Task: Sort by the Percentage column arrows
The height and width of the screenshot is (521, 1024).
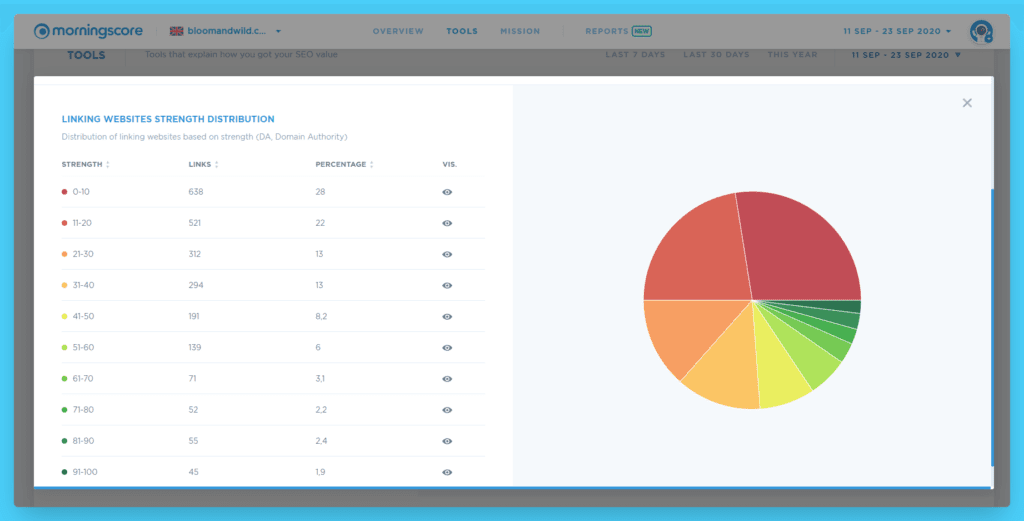Action: [x=372, y=165]
